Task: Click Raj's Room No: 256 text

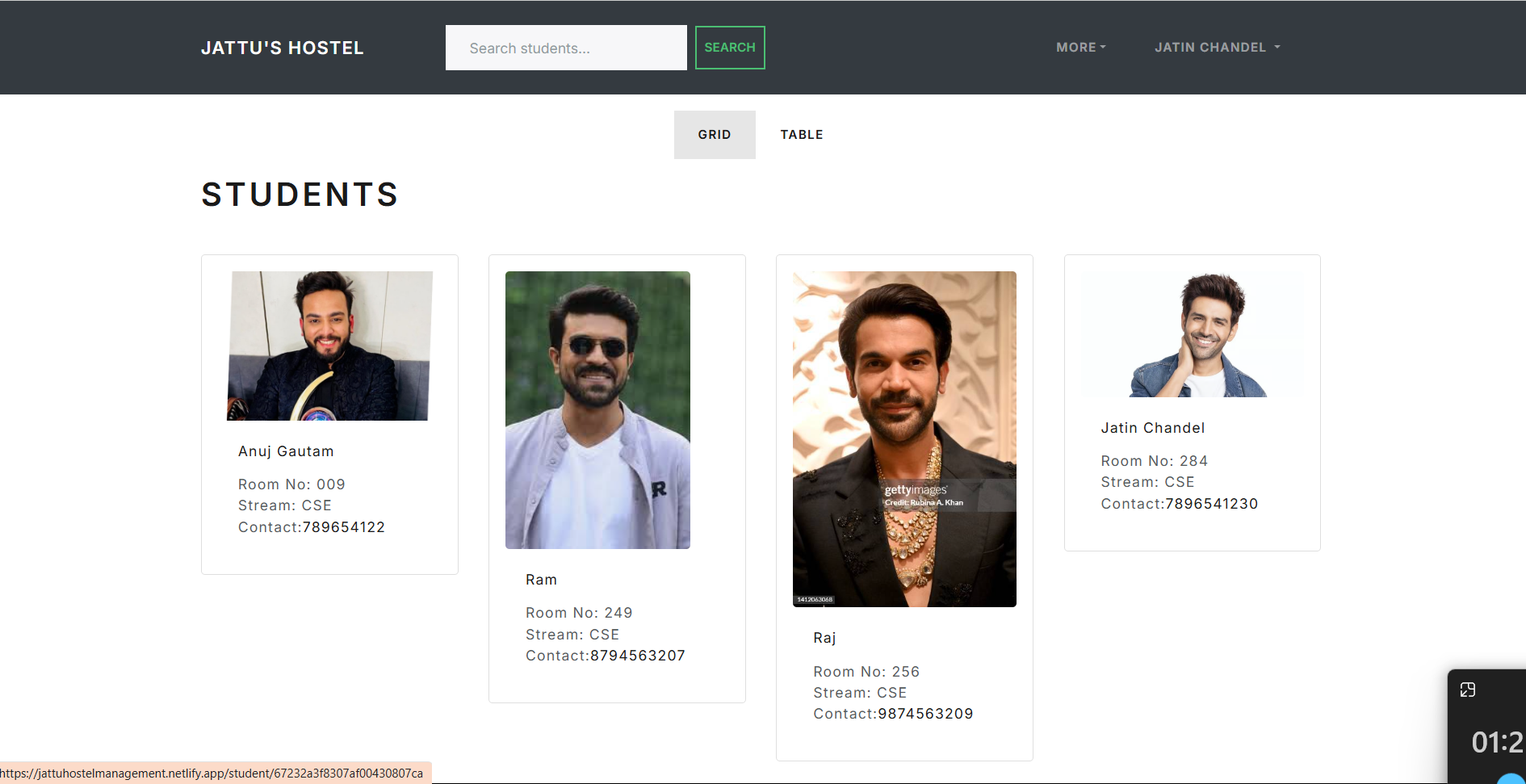Action: click(866, 672)
